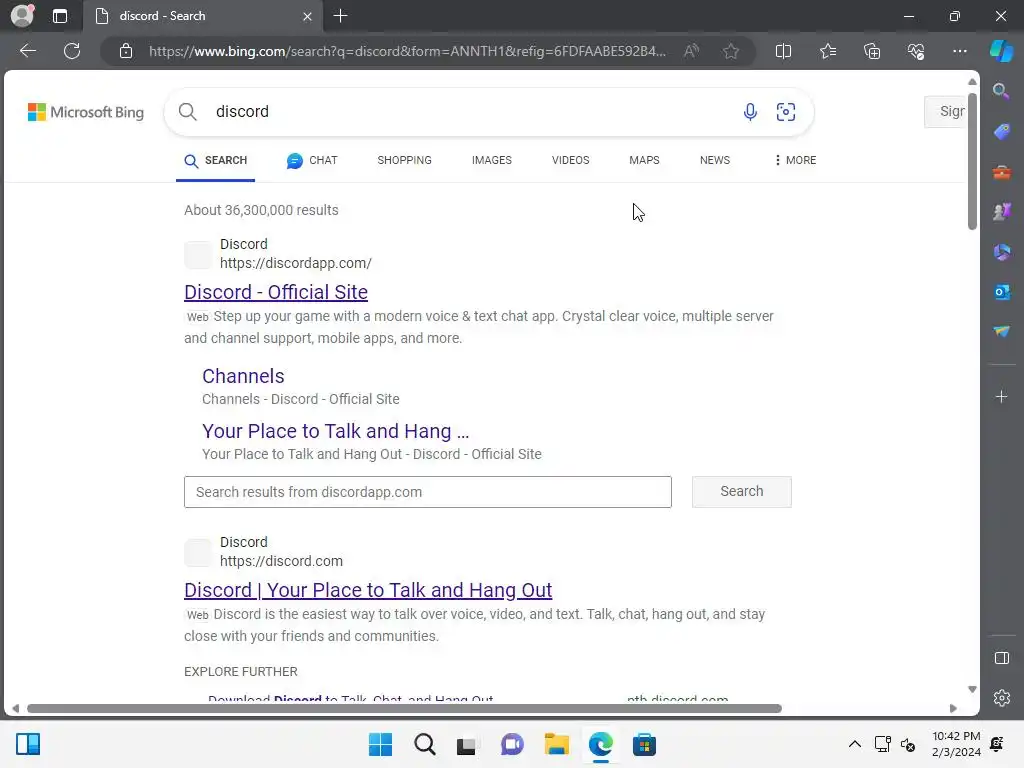1024x768 pixels.
Task: Open sidebar Tools briefcase icon
Action: [x=1001, y=172]
